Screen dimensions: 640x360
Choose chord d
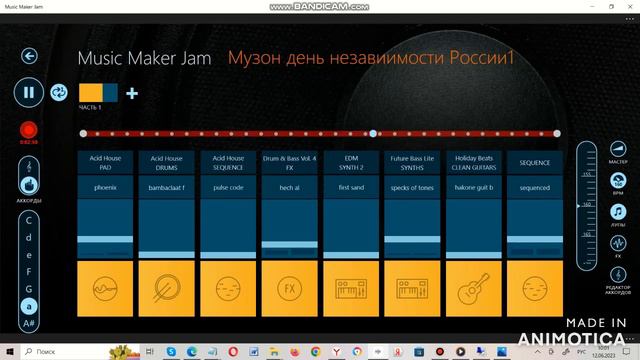tap(29, 238)
